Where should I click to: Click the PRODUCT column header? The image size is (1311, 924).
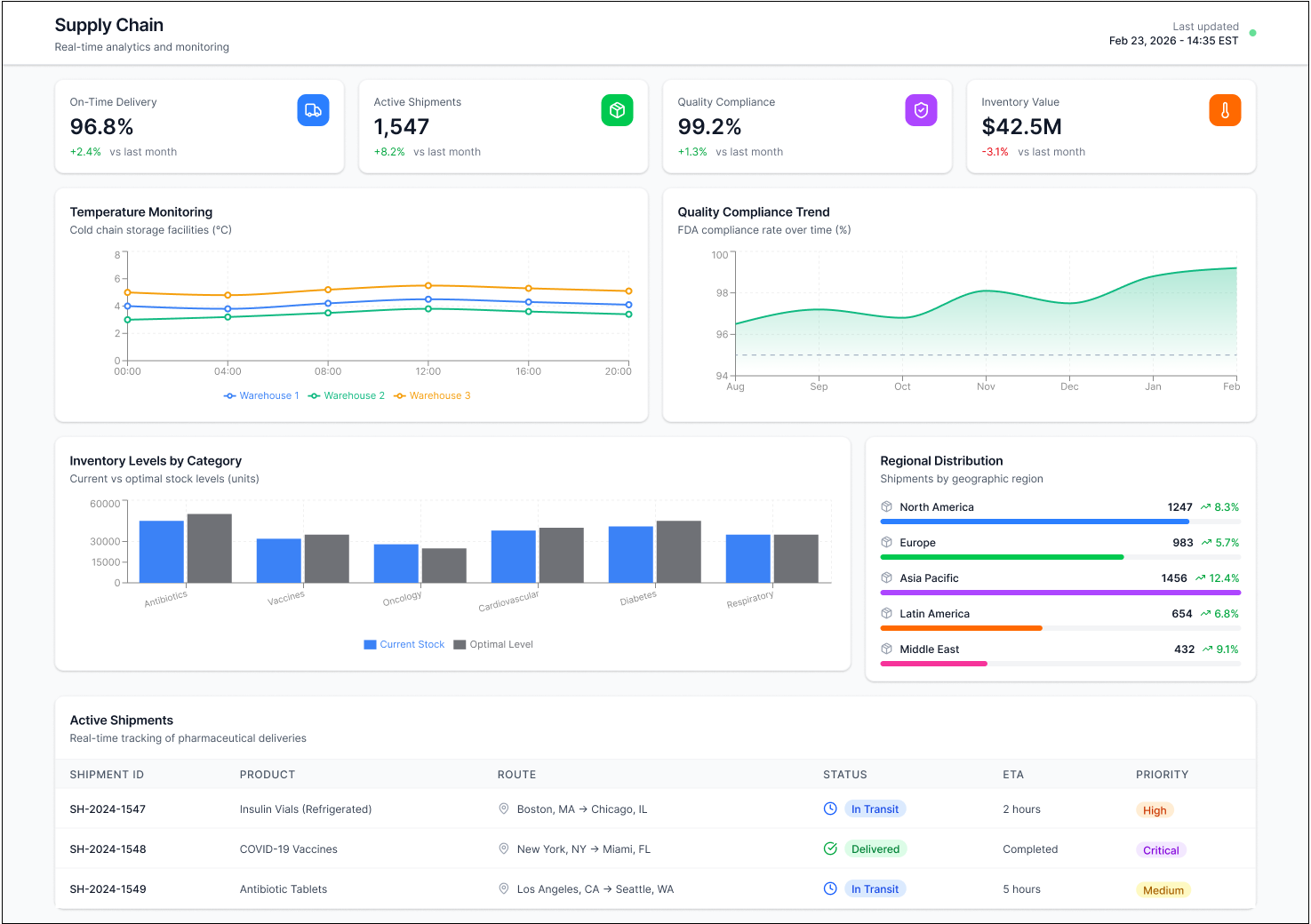pos(268,774)
